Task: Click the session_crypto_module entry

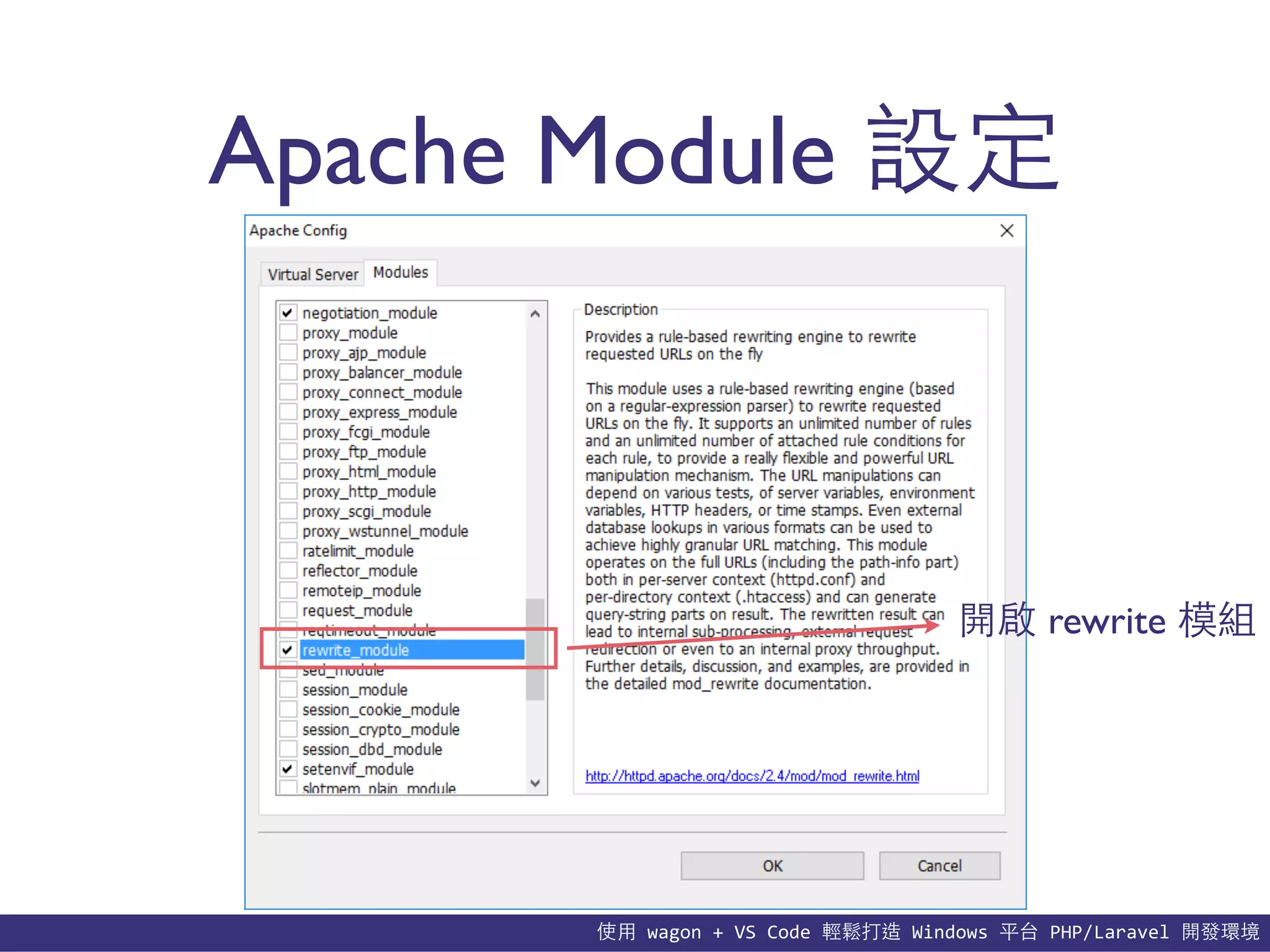Action: (381, 729)
